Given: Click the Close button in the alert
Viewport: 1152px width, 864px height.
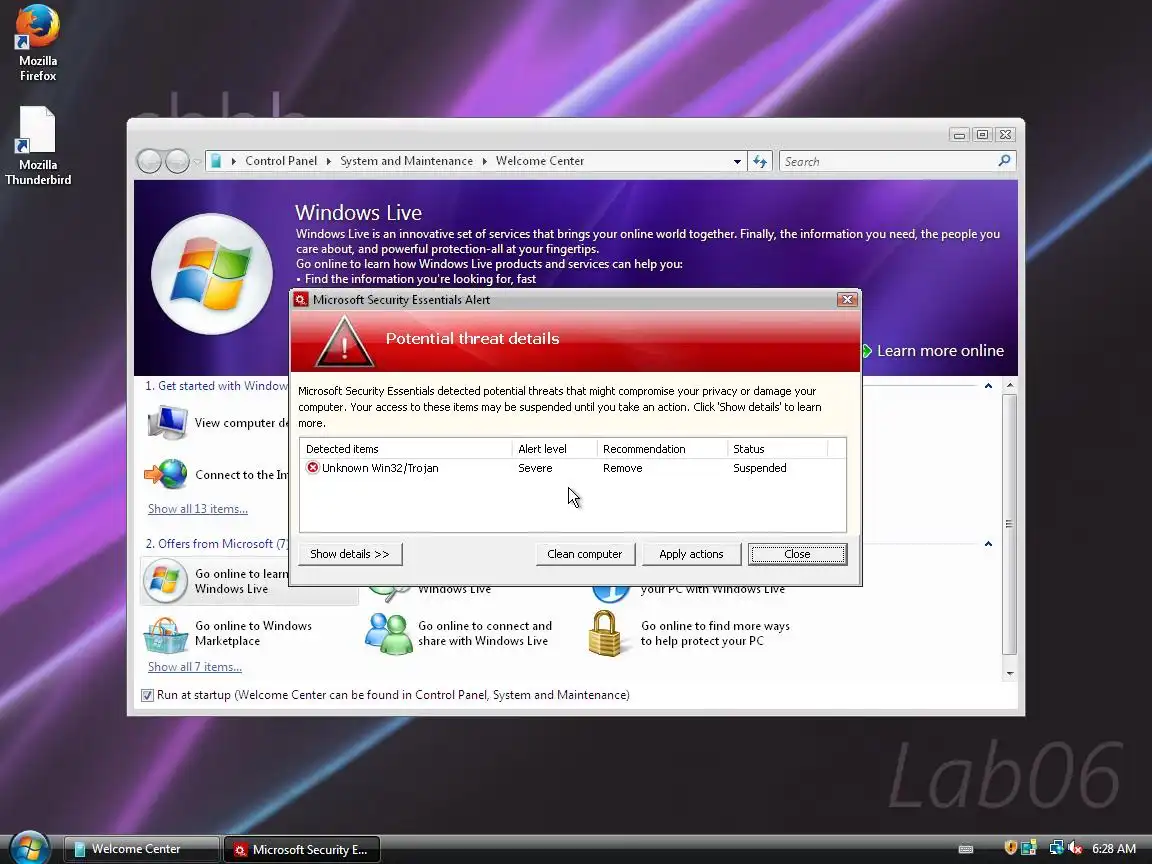Looking at the screenshot, I should pos(797,554).
